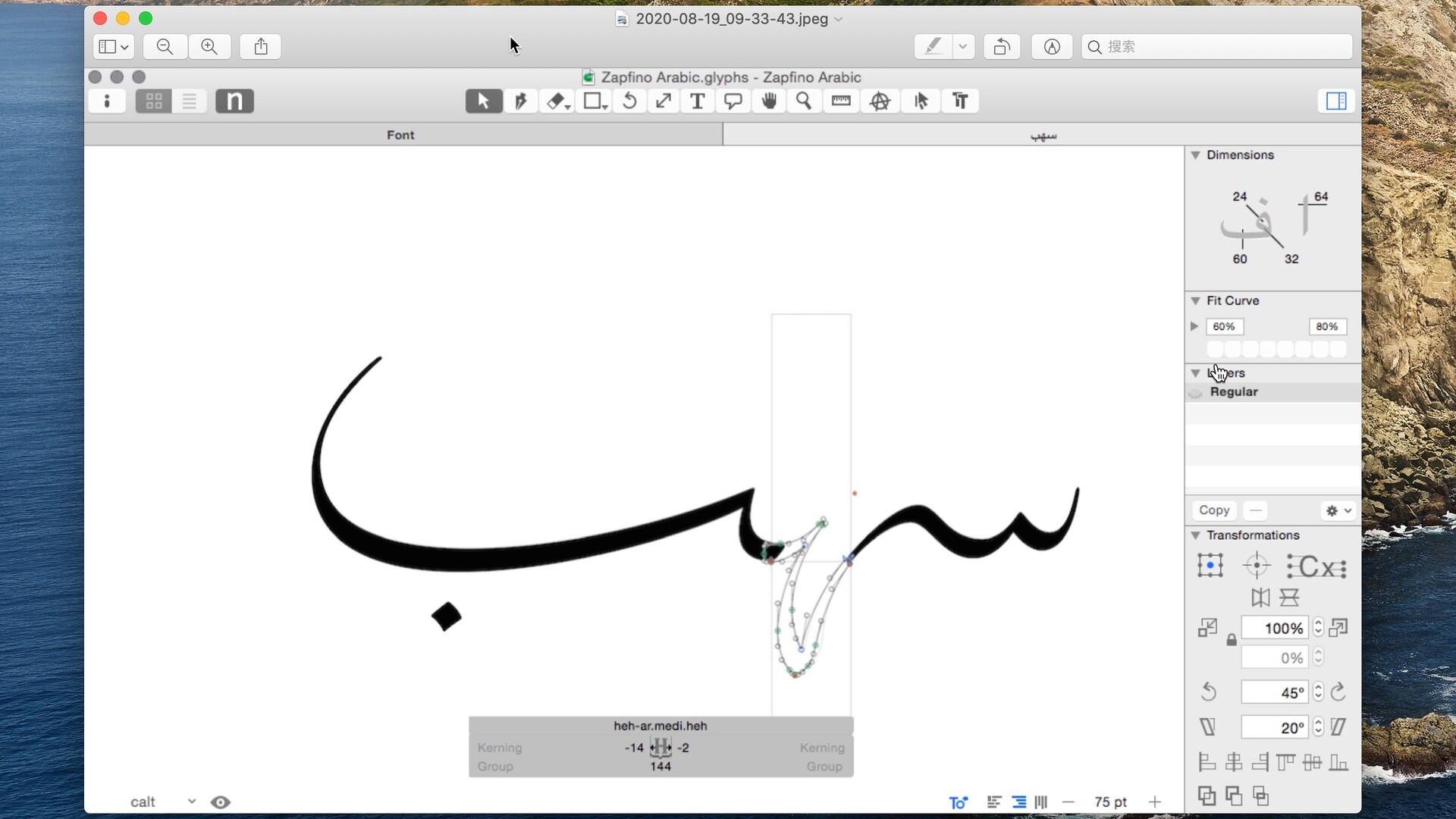Select the Eraser tool
The width and height of the screenshot is (1456, 819).
tap(557, 101)
